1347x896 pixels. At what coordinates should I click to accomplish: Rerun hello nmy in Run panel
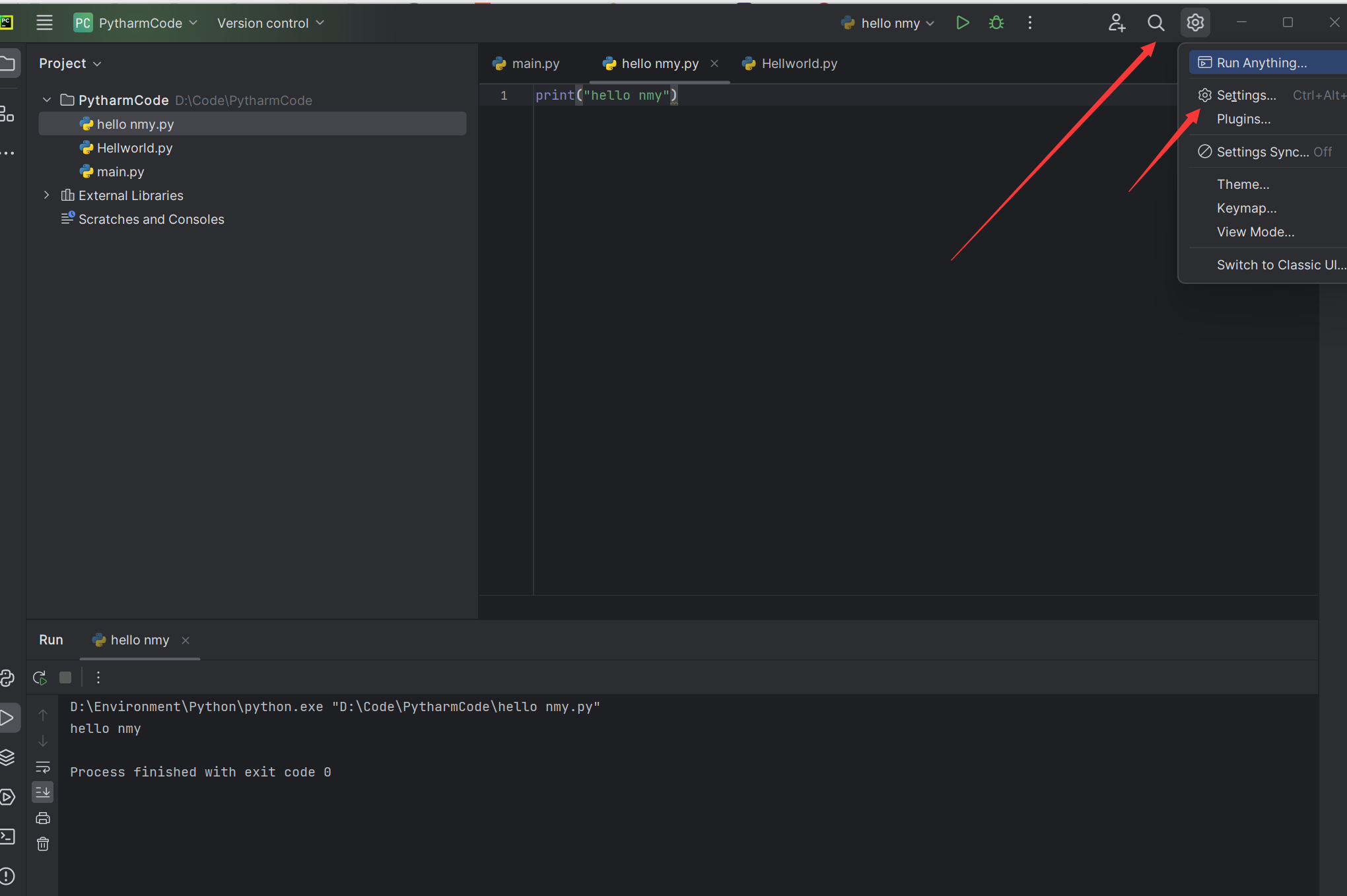[x=40, y=677]
